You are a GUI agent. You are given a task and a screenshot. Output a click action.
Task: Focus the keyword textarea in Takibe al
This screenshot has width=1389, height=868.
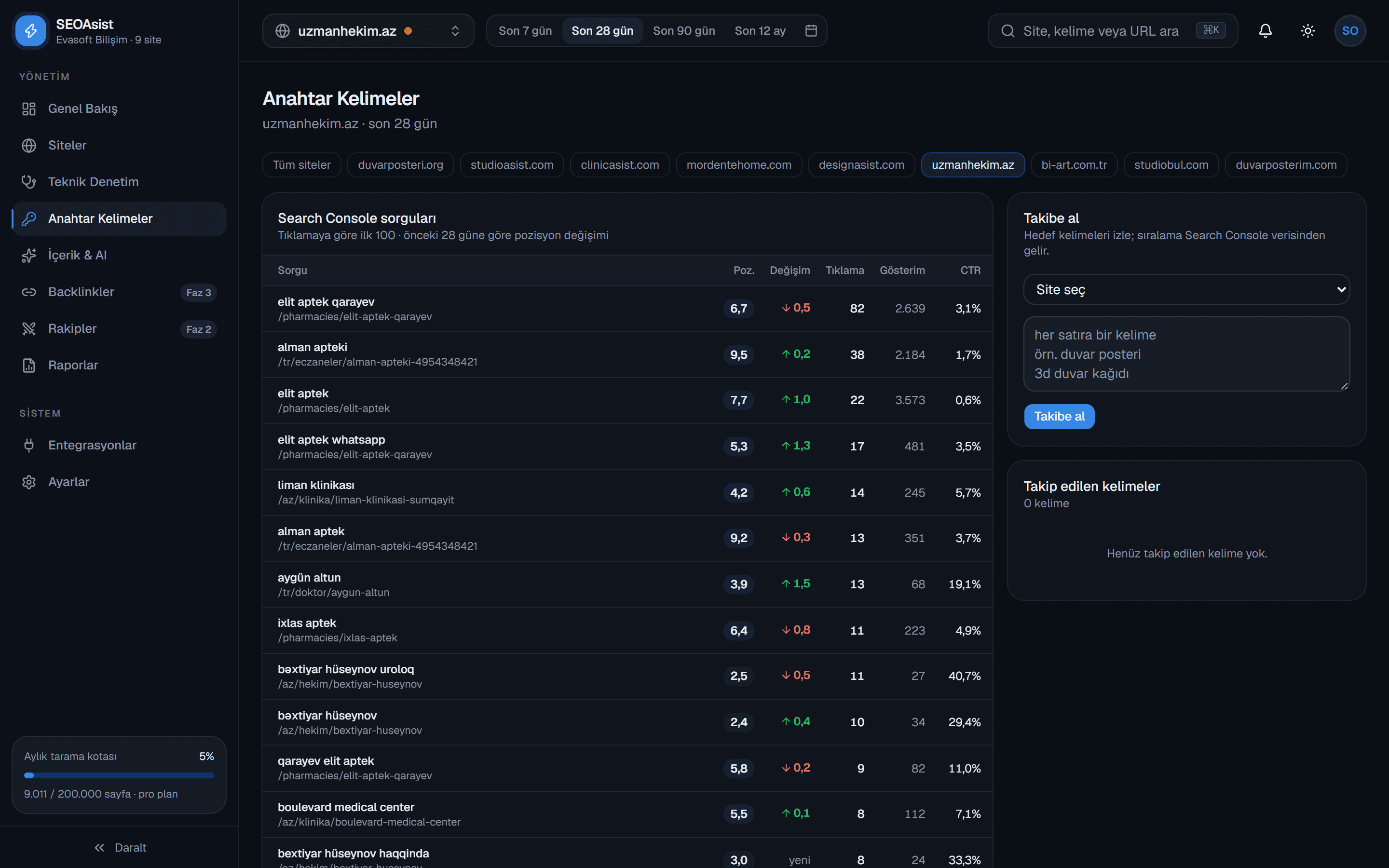click(x=1186, y=354)
